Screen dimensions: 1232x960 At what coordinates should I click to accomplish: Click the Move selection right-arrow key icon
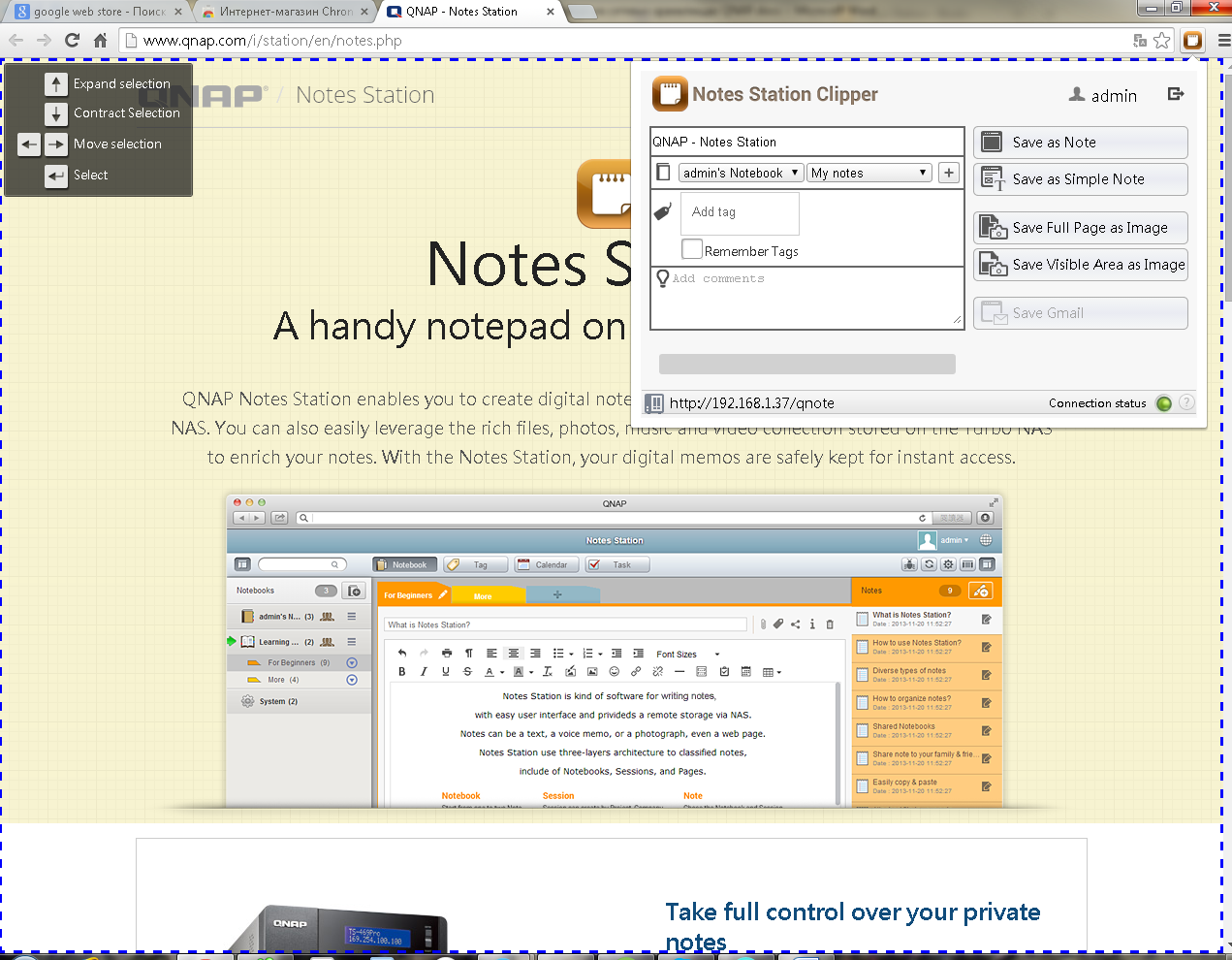56,144
